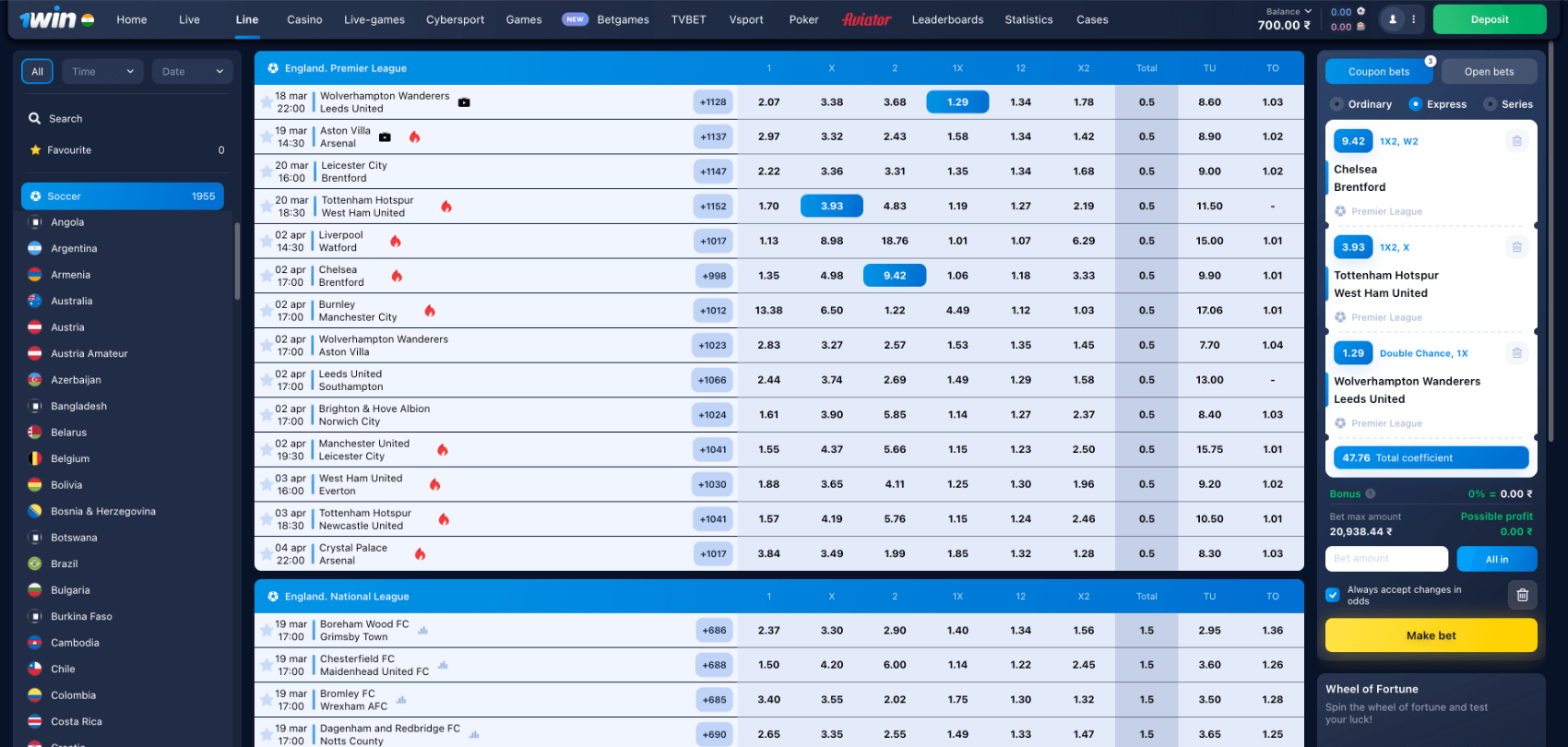This screenshot has width=1568, height=747.
Task: Click hot flame icon for Liverpool vs Watford
Action: coord(396,242)
